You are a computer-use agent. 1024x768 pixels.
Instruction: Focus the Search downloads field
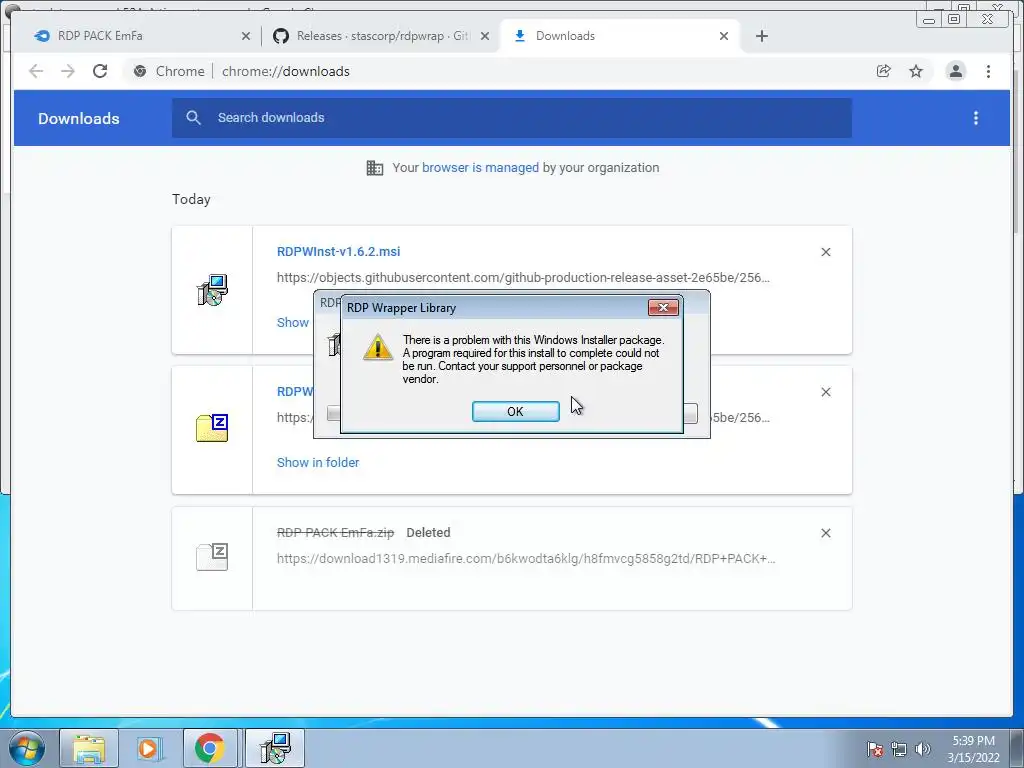[x=511, y=118]
